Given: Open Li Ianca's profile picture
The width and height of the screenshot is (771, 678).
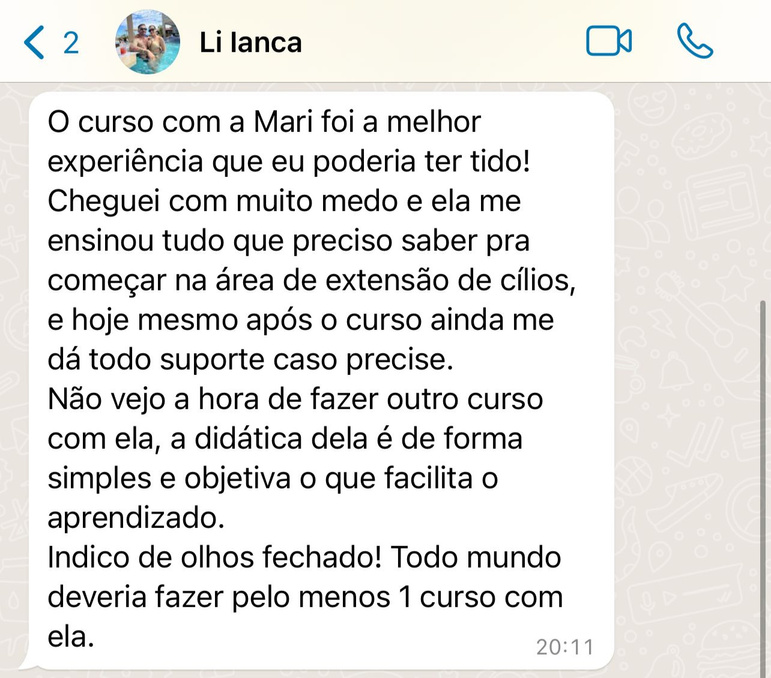Looking at the screenshot, I should [x=148, y=42].
